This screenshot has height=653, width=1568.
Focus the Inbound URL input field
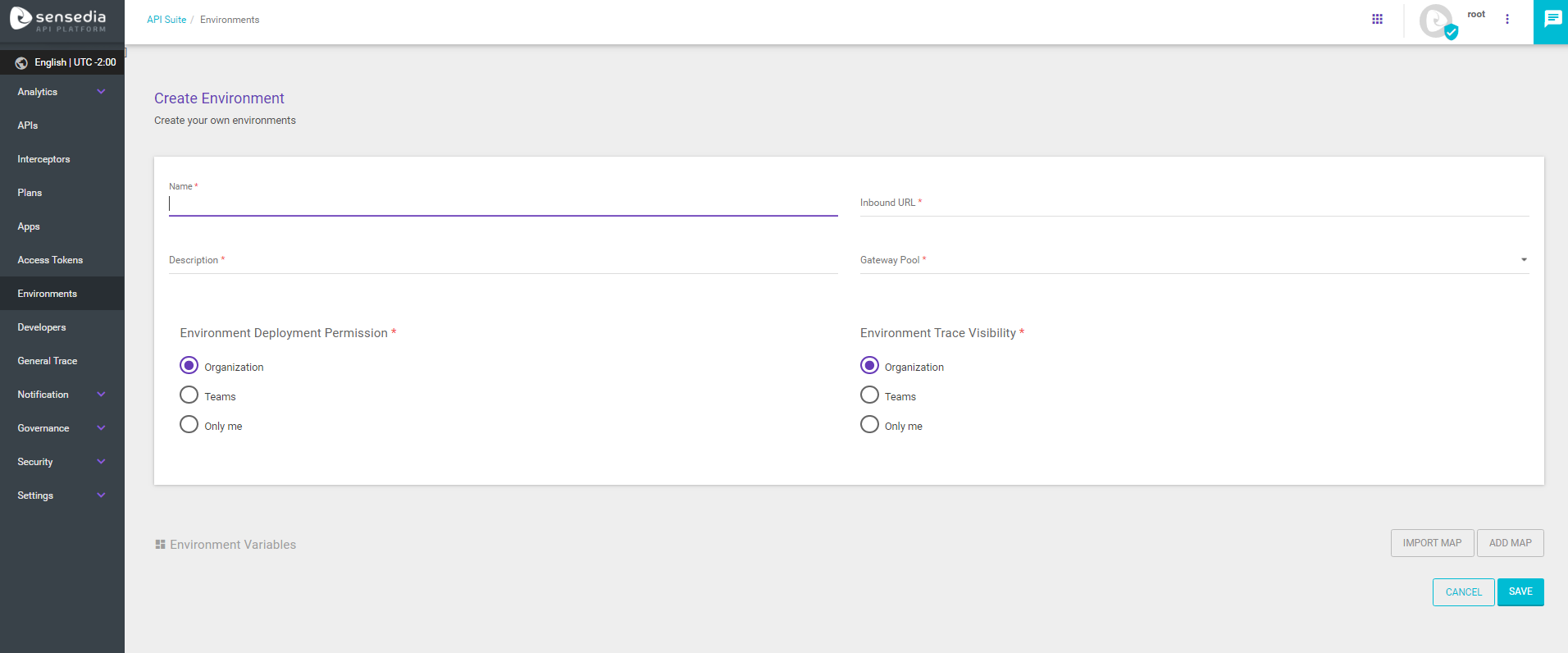point(1194,203)
